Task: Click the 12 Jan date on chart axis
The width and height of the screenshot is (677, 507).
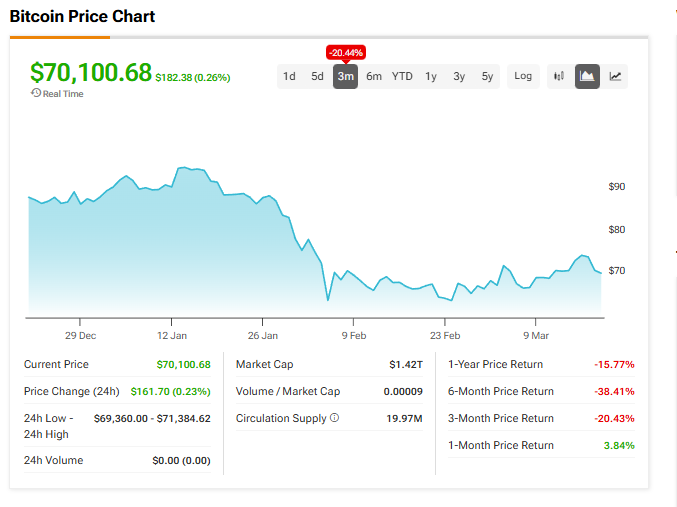Action: coord(172,336)
